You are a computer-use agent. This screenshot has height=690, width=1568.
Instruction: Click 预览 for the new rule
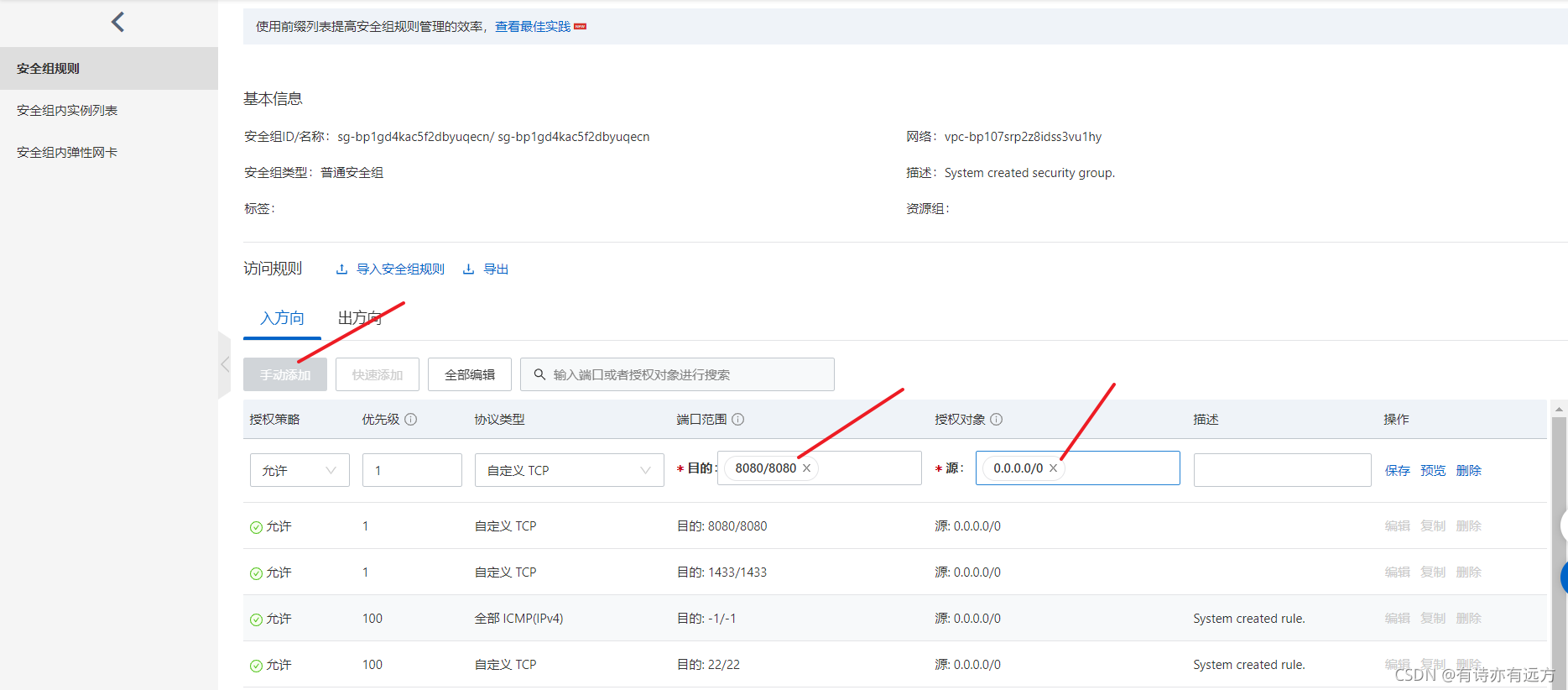pos(1433,471)
